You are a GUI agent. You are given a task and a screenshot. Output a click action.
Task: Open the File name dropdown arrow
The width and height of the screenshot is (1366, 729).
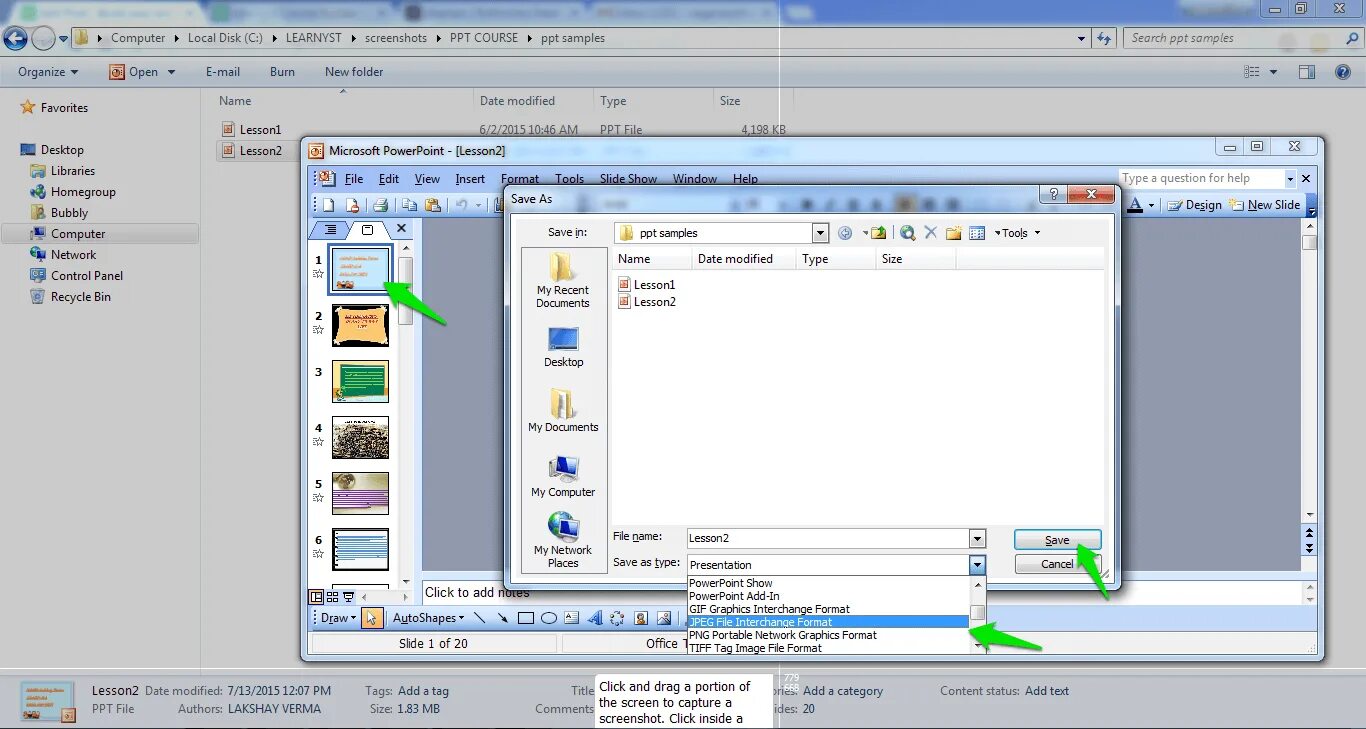(977, 538)
